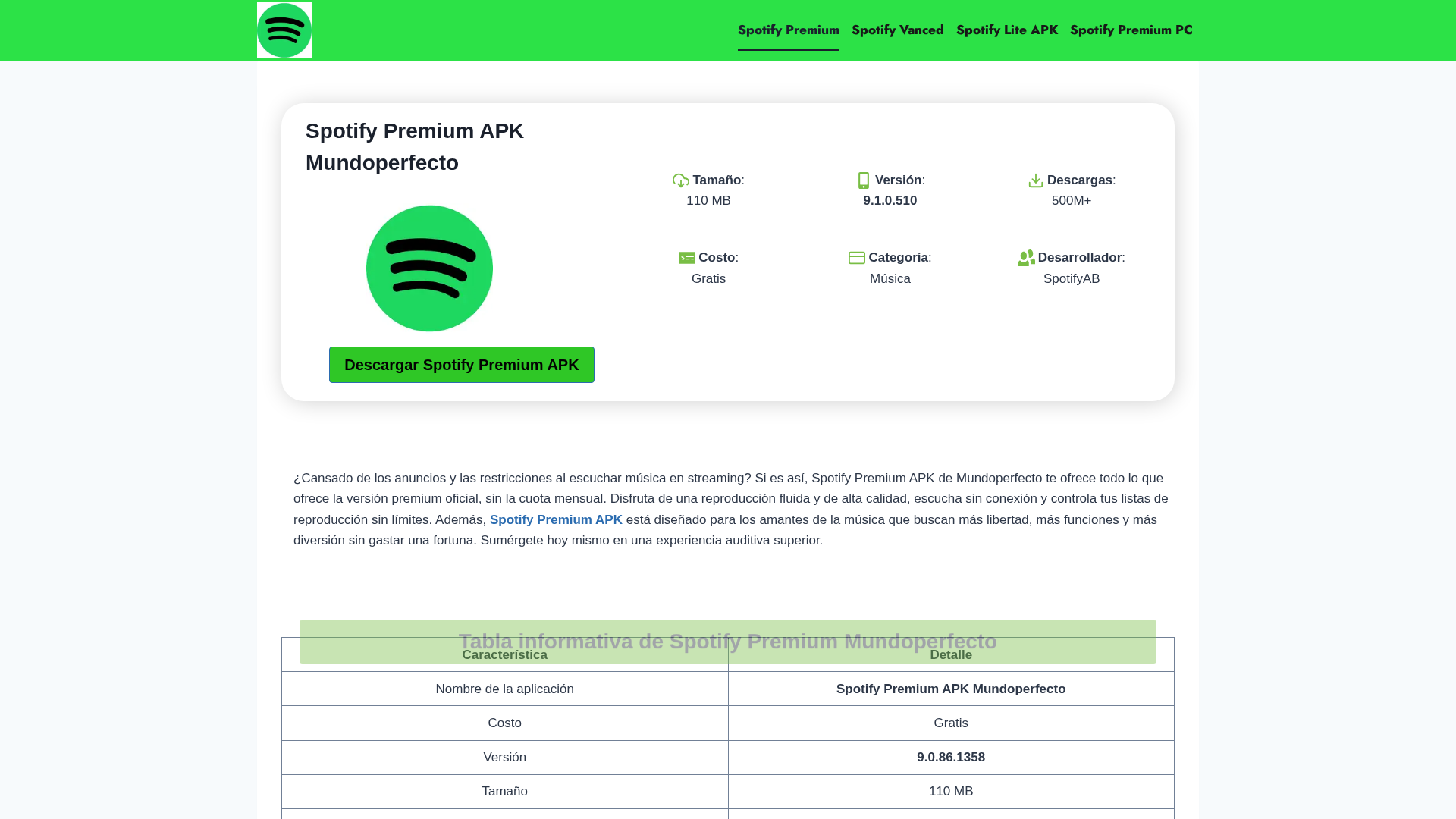Click the Versión label in info card
Screen dimensions: 1456x819
(x=899, y=180)
